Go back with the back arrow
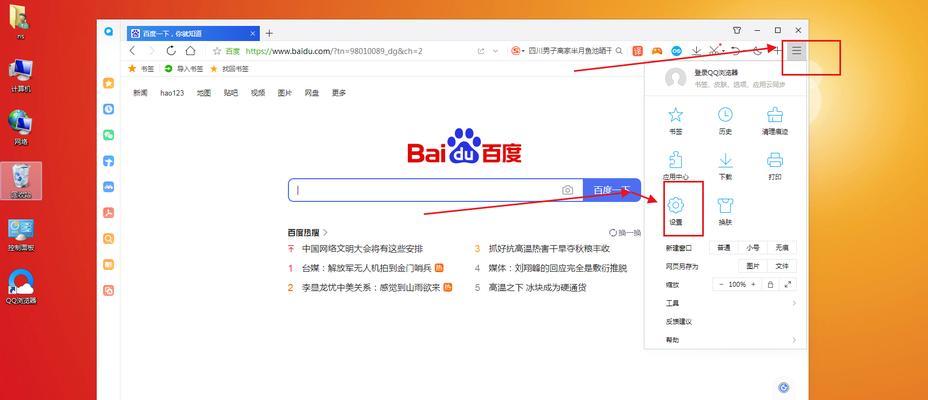Viewport: 928px width, 400px height. (133, 51)
